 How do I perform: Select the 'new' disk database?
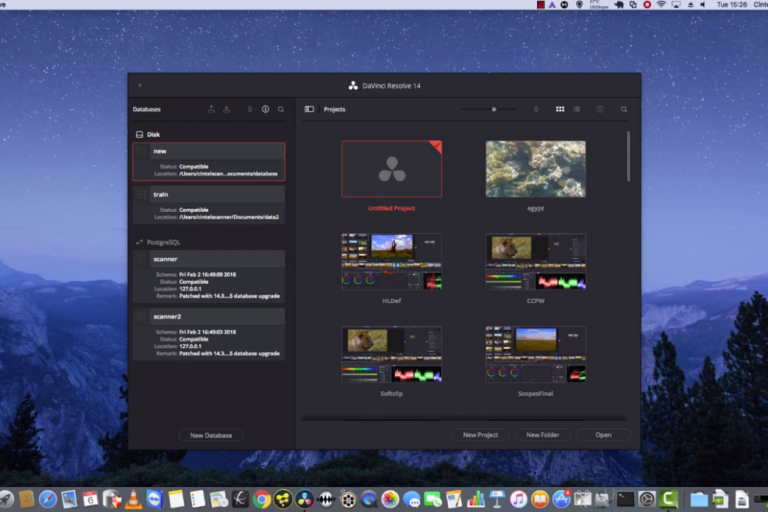(x=209, y=162)
